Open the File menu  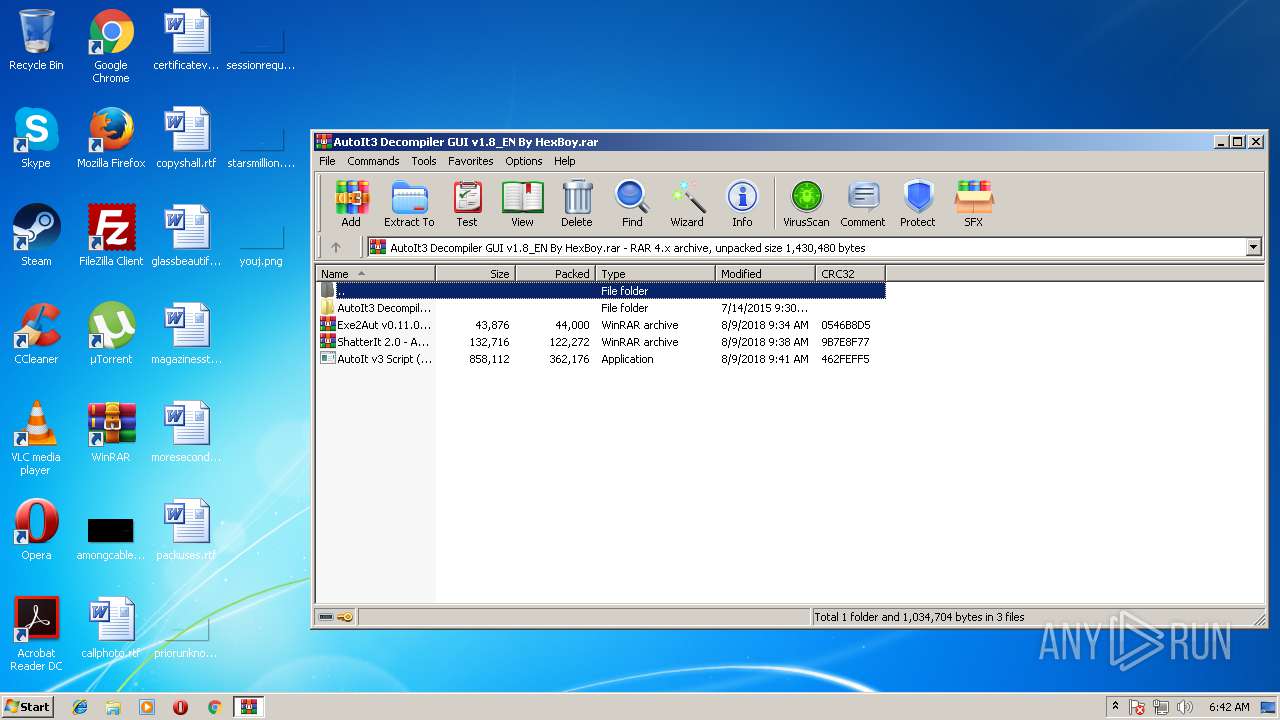(x=327, y=161)
